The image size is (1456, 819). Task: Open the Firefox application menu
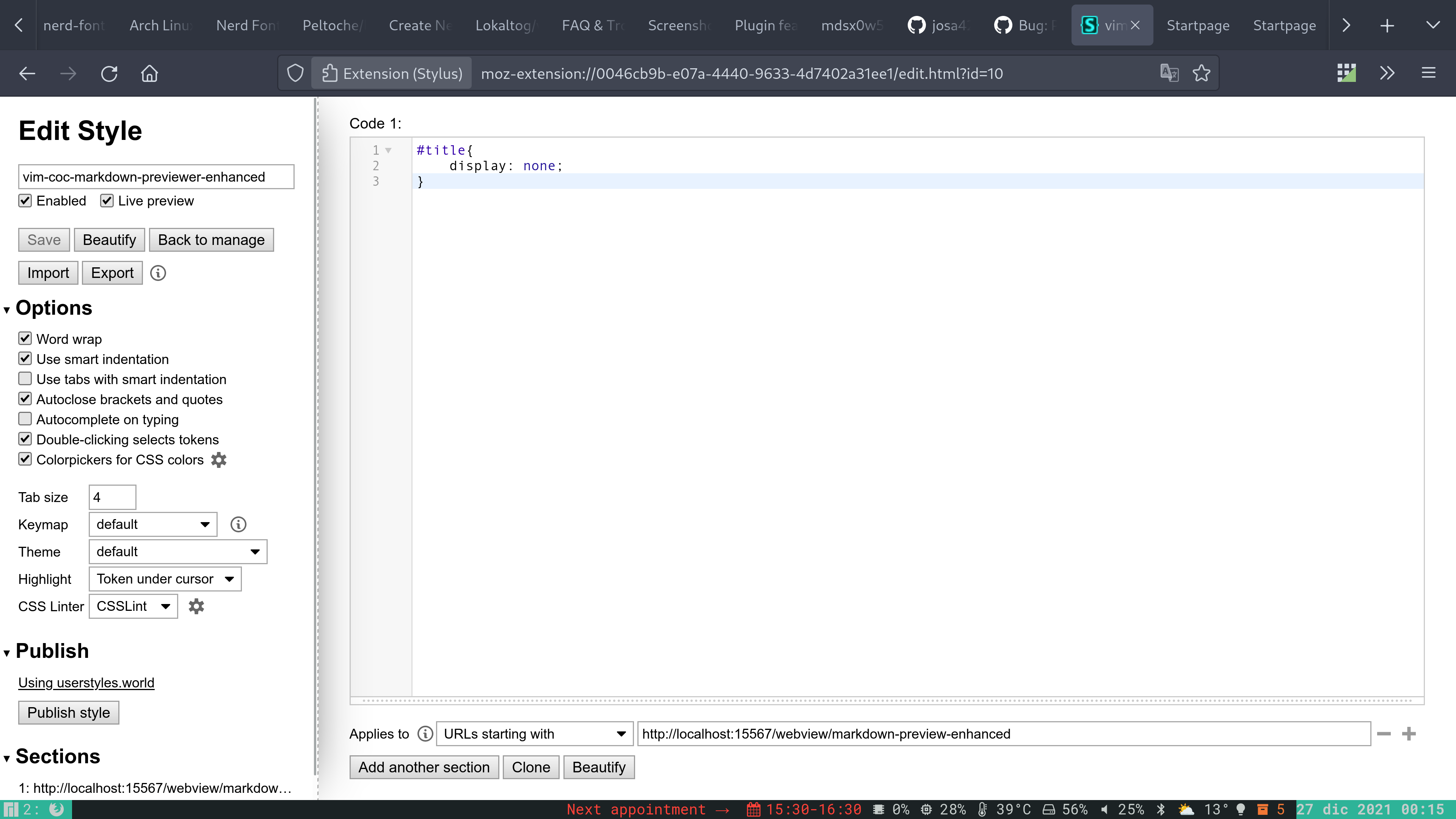click(1429, 73)
